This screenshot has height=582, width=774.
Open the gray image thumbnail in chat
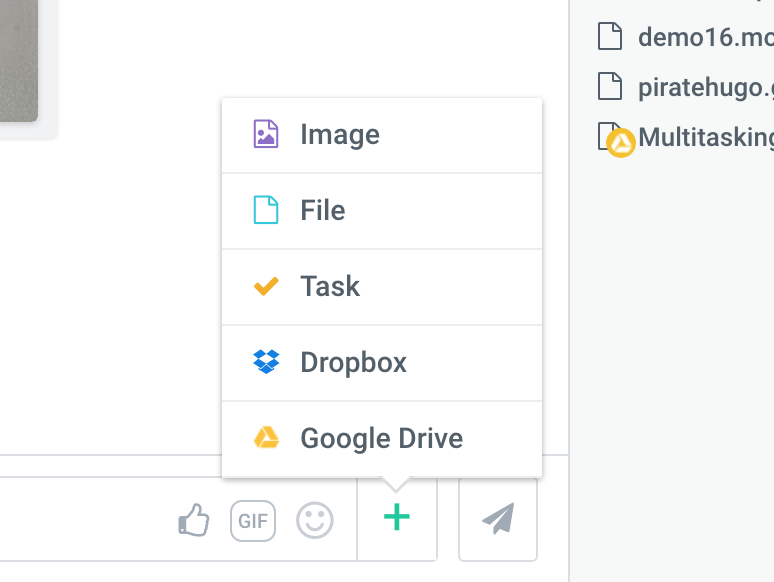coord(19,60)
